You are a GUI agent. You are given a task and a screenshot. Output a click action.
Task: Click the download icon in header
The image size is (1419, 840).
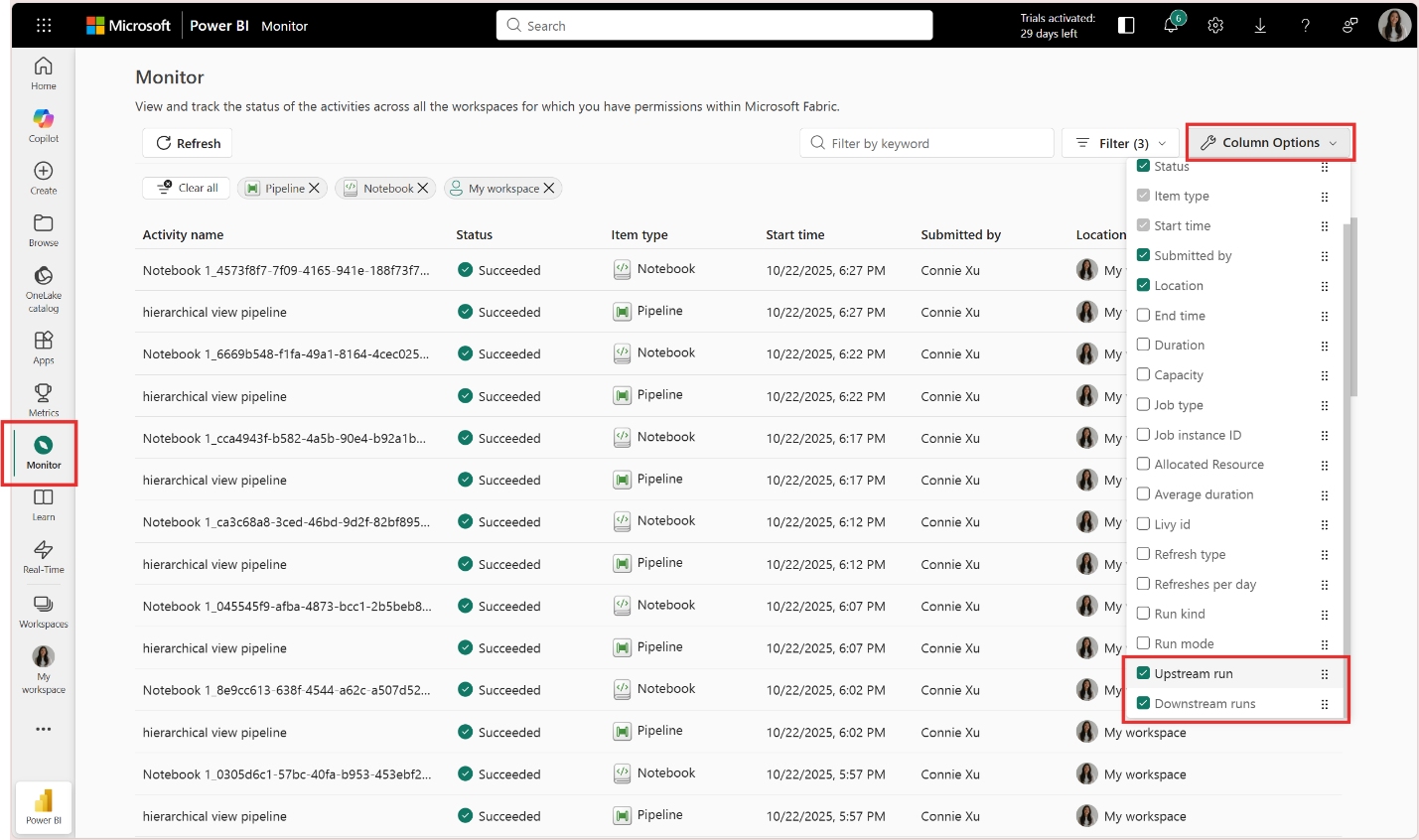(x=1260, y=26)
